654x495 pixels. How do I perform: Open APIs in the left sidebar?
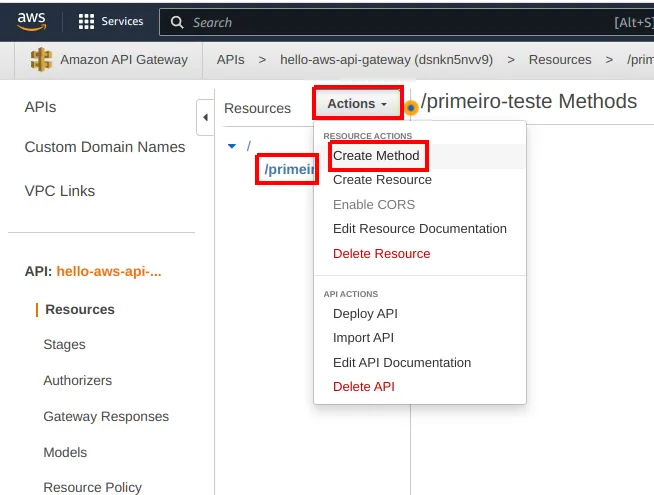[40, 107]
